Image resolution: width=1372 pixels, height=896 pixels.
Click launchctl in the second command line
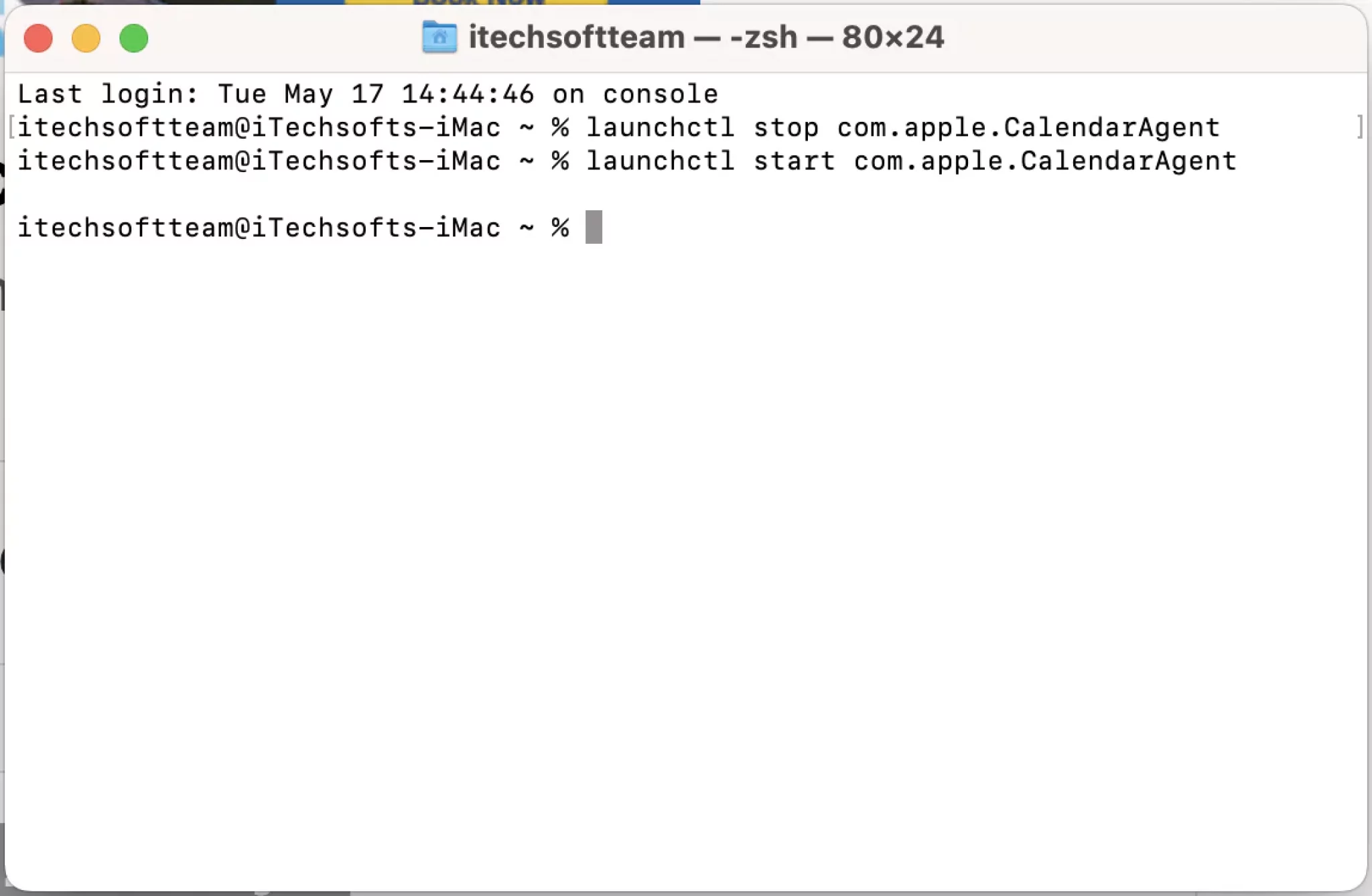pos(661,161)
